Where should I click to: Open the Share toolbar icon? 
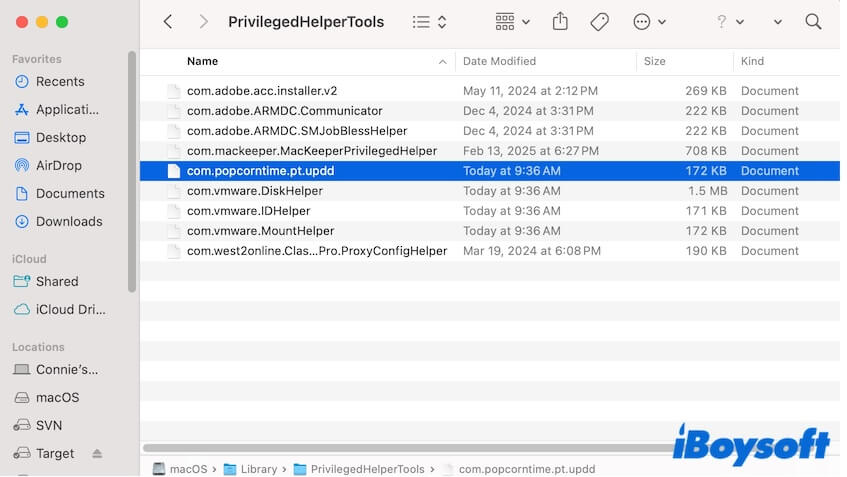point(560,22)
